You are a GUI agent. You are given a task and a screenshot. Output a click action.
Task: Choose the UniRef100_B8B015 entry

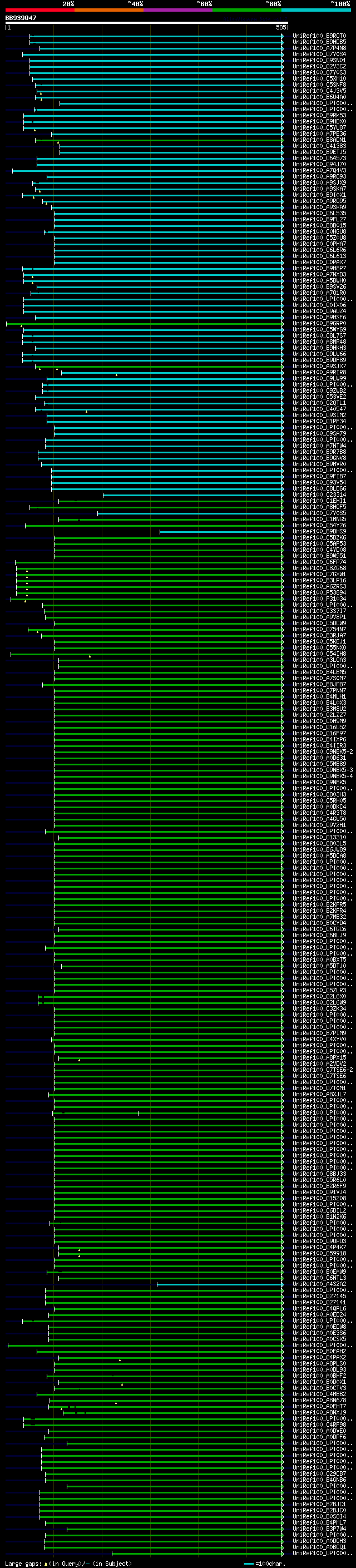point(319,225)
